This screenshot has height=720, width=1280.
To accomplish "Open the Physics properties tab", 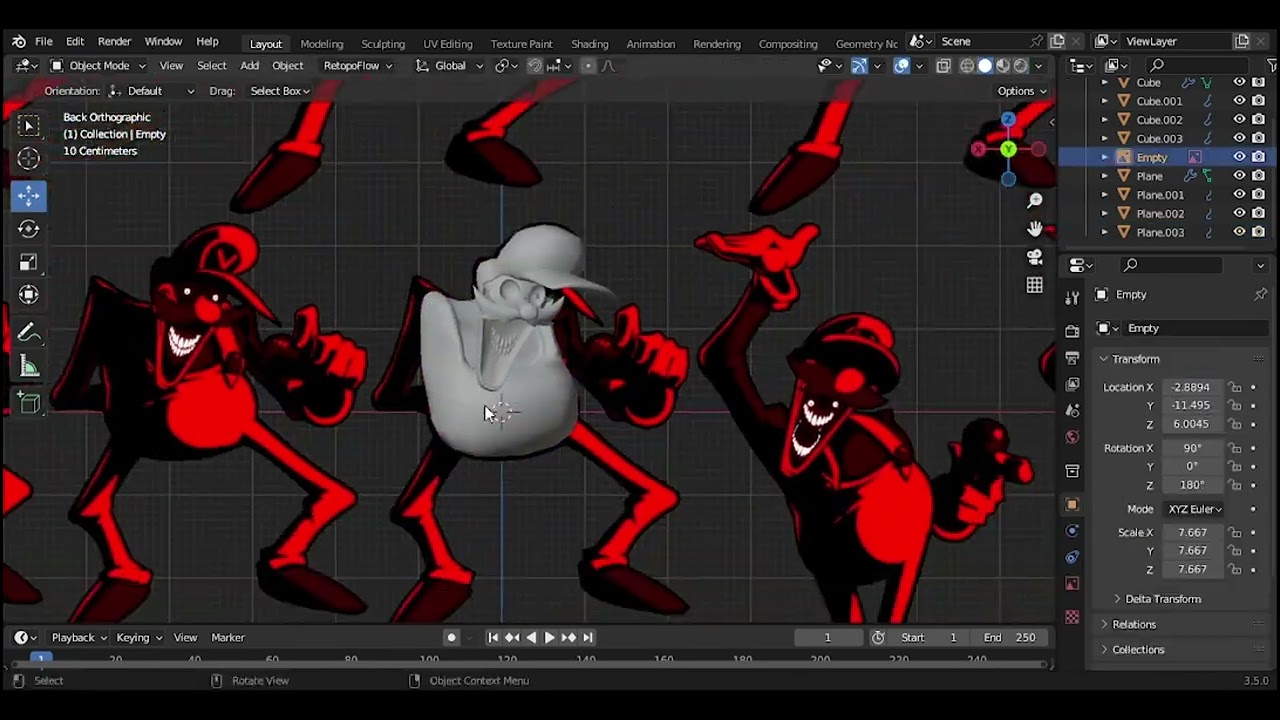I will pyautogui.click(x=1072, y=531).
